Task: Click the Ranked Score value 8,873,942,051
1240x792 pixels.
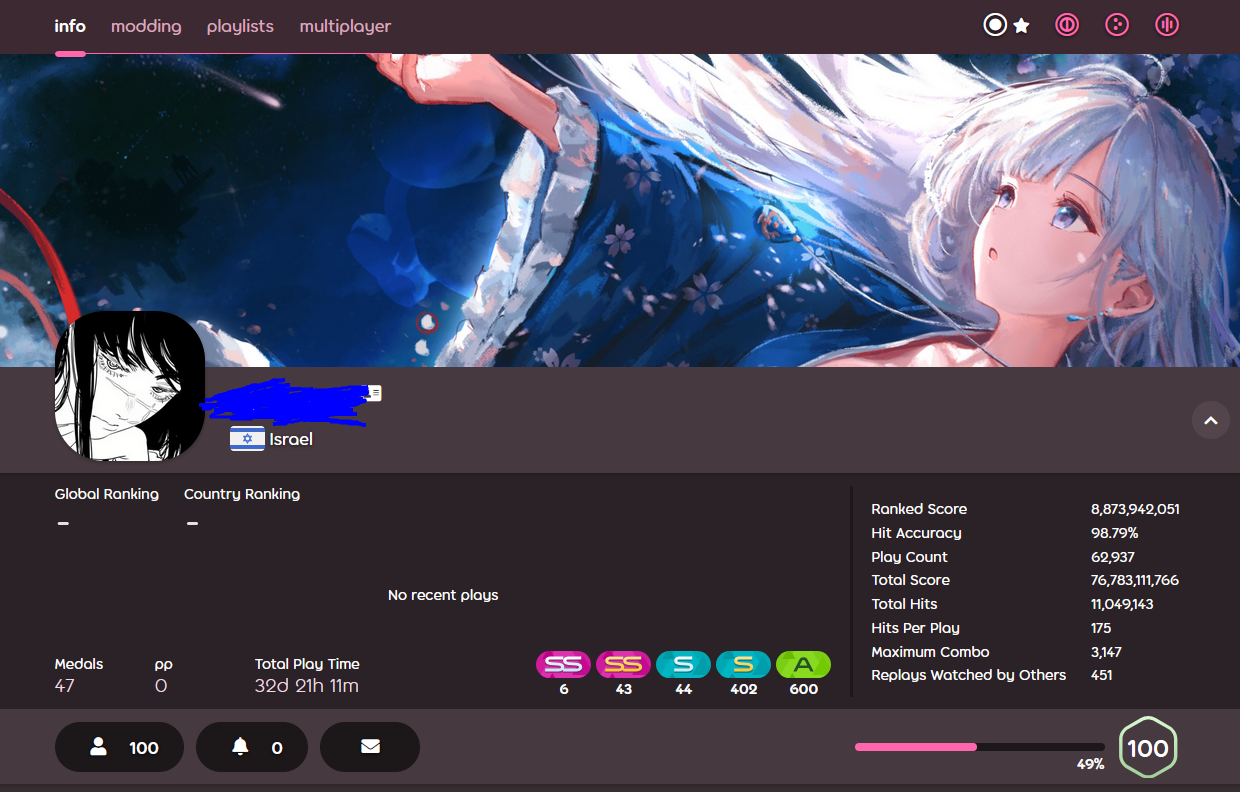Action: (1135, 509)
